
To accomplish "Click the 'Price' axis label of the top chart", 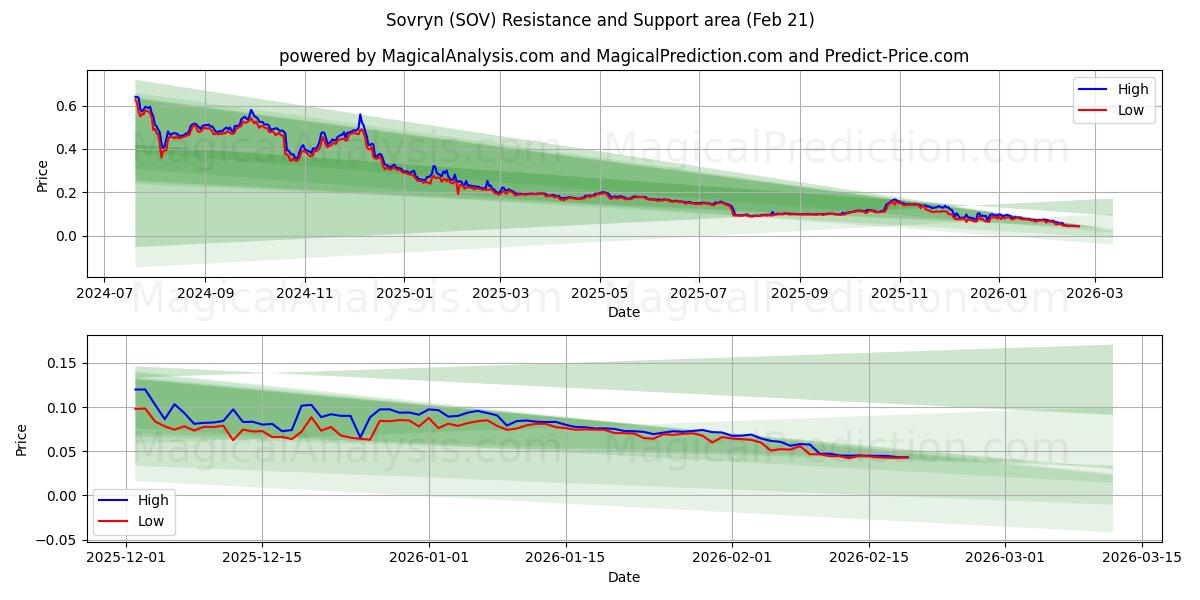I will [42, 174].
